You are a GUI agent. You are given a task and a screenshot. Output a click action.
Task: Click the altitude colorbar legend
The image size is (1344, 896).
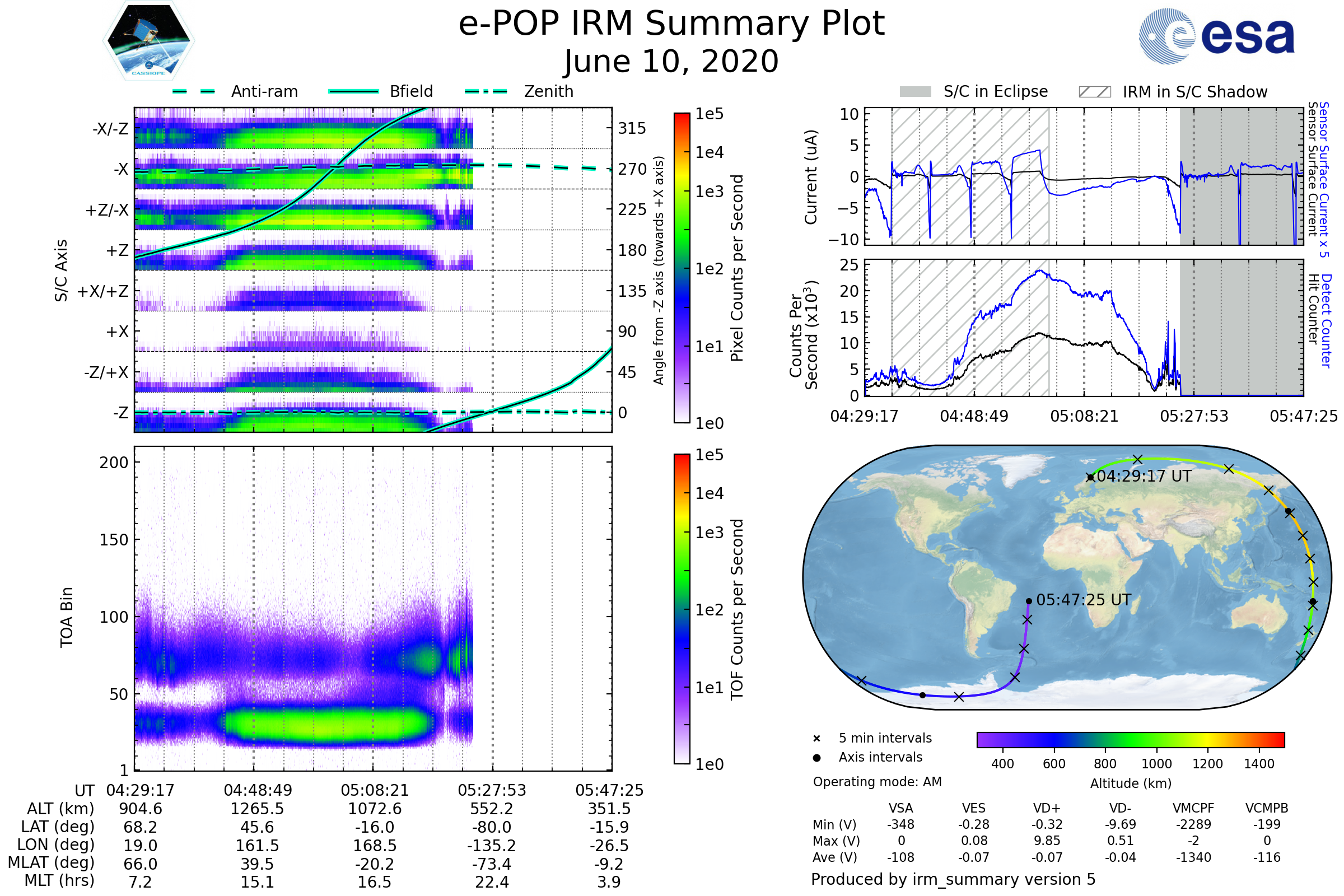(1130, 739)
